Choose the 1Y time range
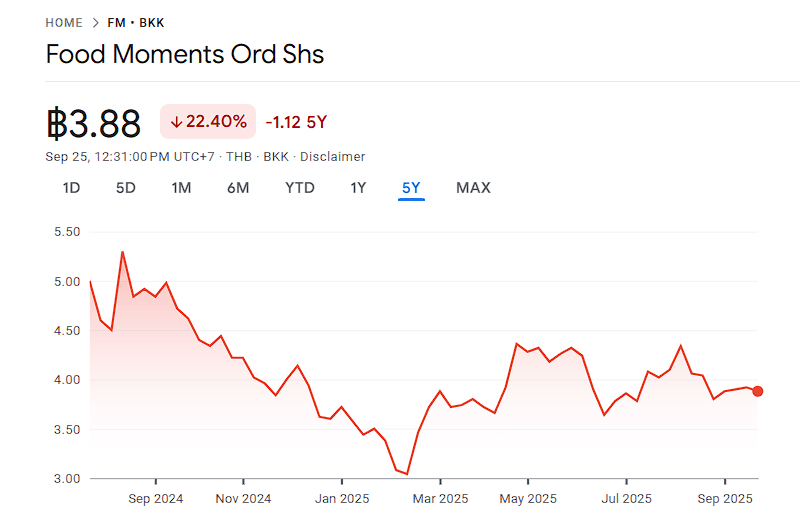800x530 pixels. click(x=358, y=188)
